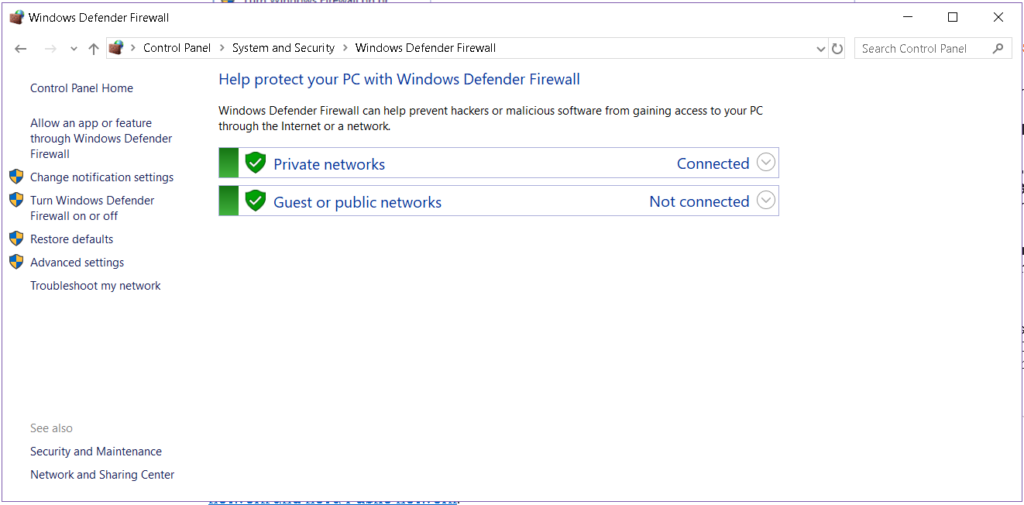Click the search magnifier icon
The width and height of the screenshot is (1024, 505).
[997, 48]
